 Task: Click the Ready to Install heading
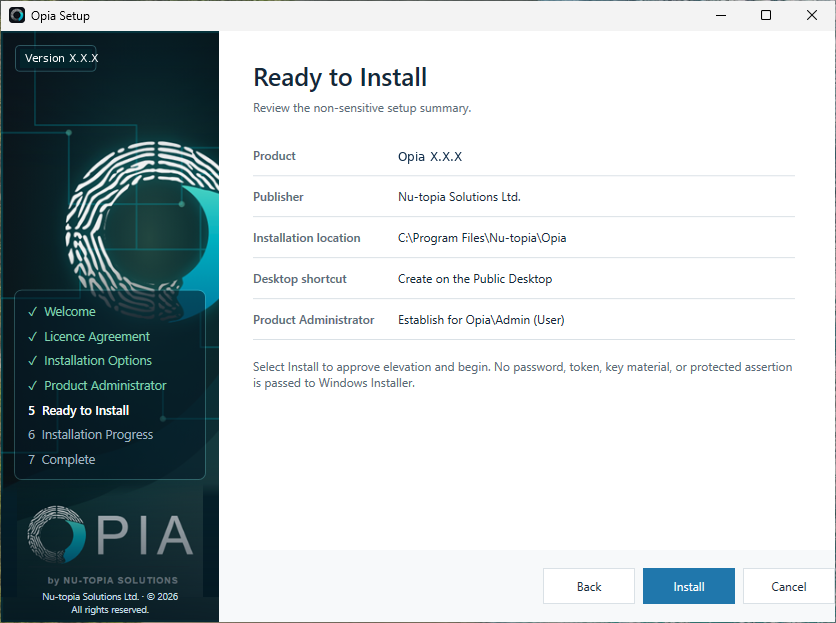coord(340,77)
